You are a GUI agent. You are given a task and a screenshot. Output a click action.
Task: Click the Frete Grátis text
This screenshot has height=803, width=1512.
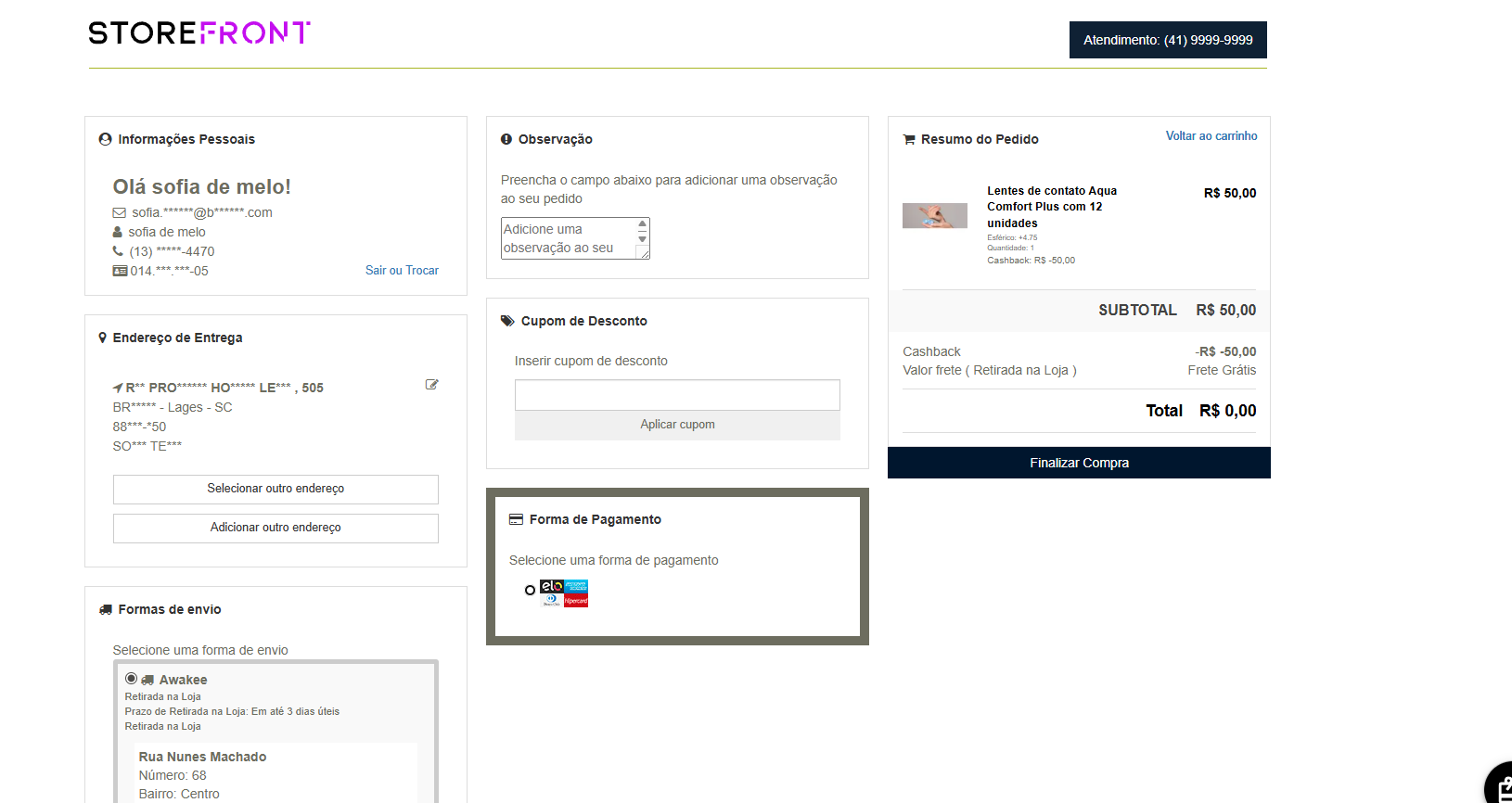coord(1222,370)
